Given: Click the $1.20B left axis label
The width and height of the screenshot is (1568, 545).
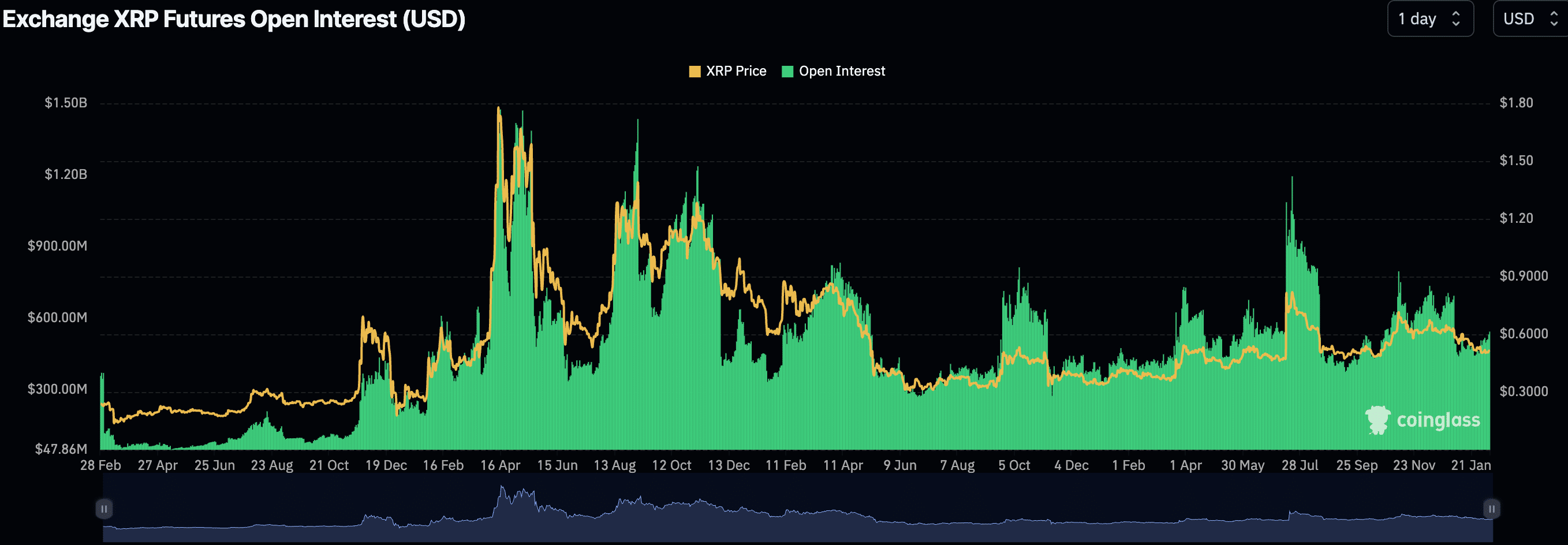Looking at the screenshot, I should pyautogui.click(x=66, y=175).
